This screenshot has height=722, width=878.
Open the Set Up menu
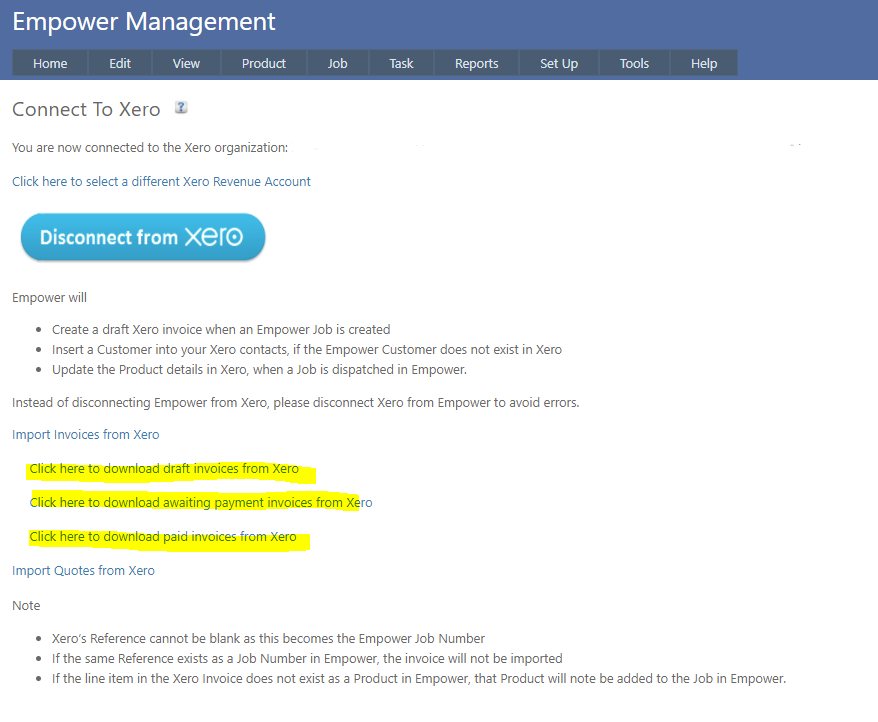(x=559, y=63)
